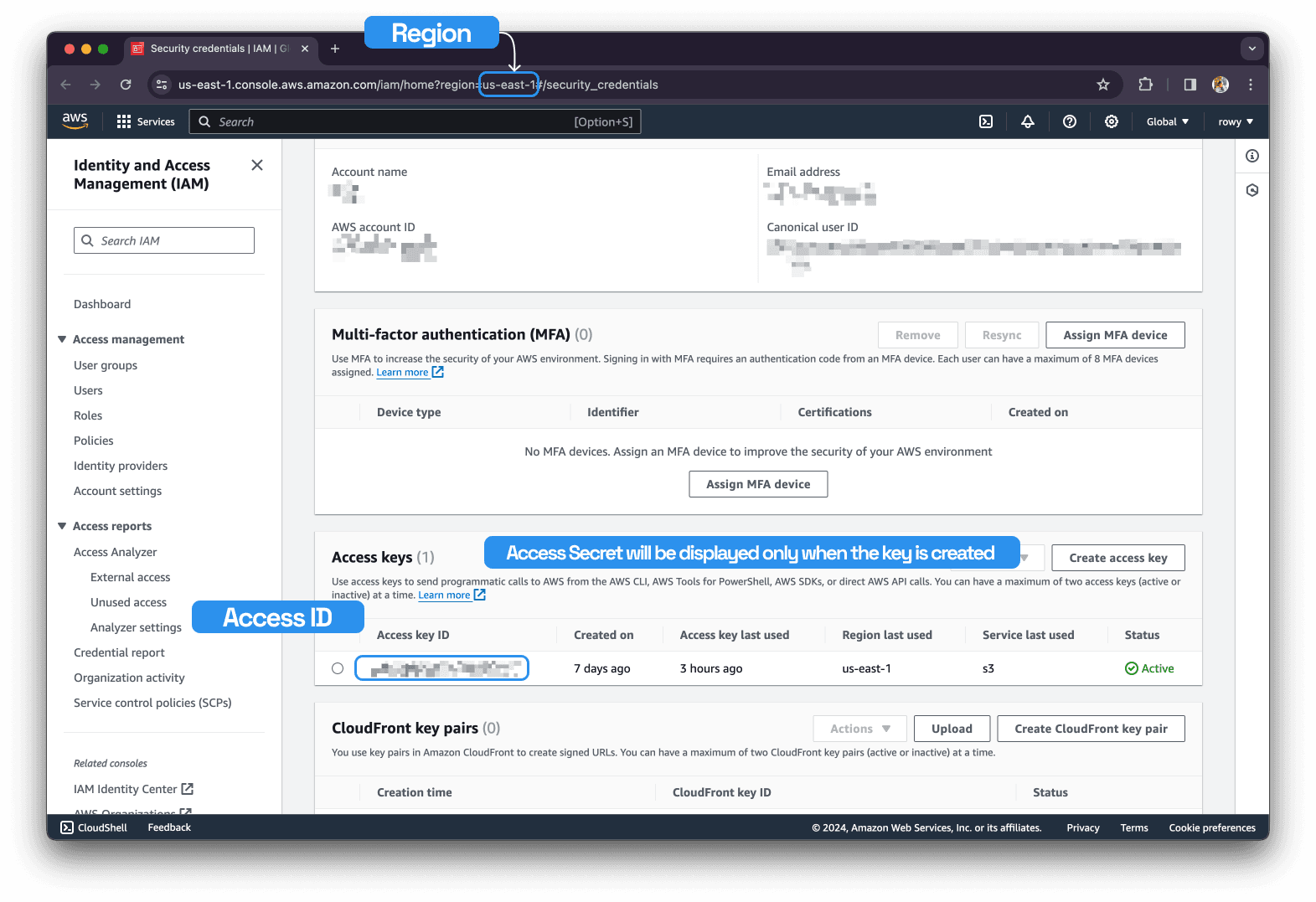Image resolution: width=1316 pixels, height=902 pixels.
Task: Open the rowy account dropdown
Action: tap(1236, 121)
